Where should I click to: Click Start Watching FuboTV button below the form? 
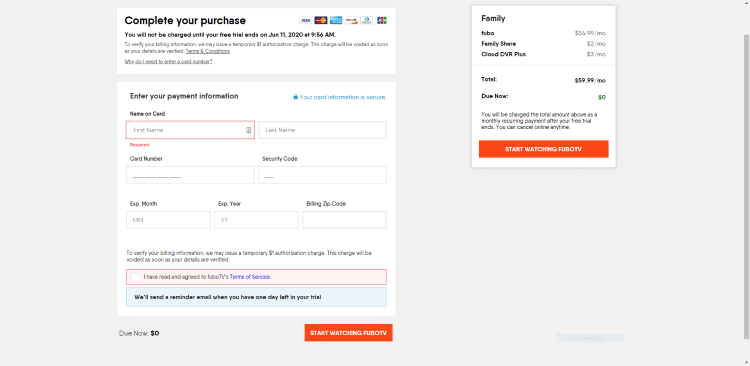pos(348,333)
